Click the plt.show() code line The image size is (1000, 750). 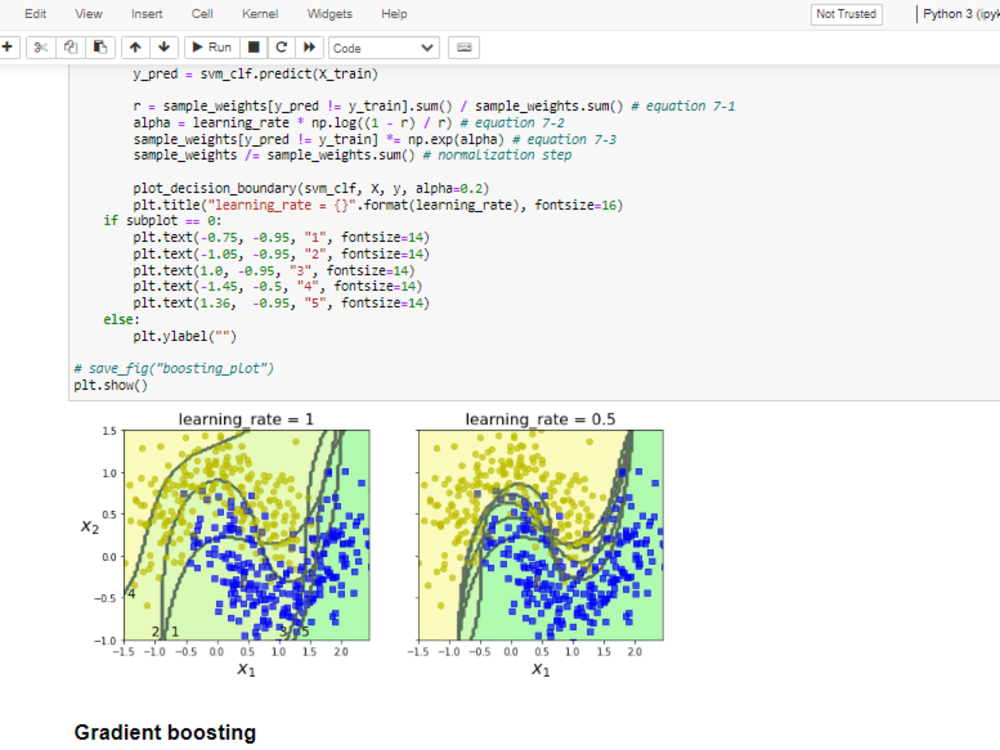pos(110,385)
